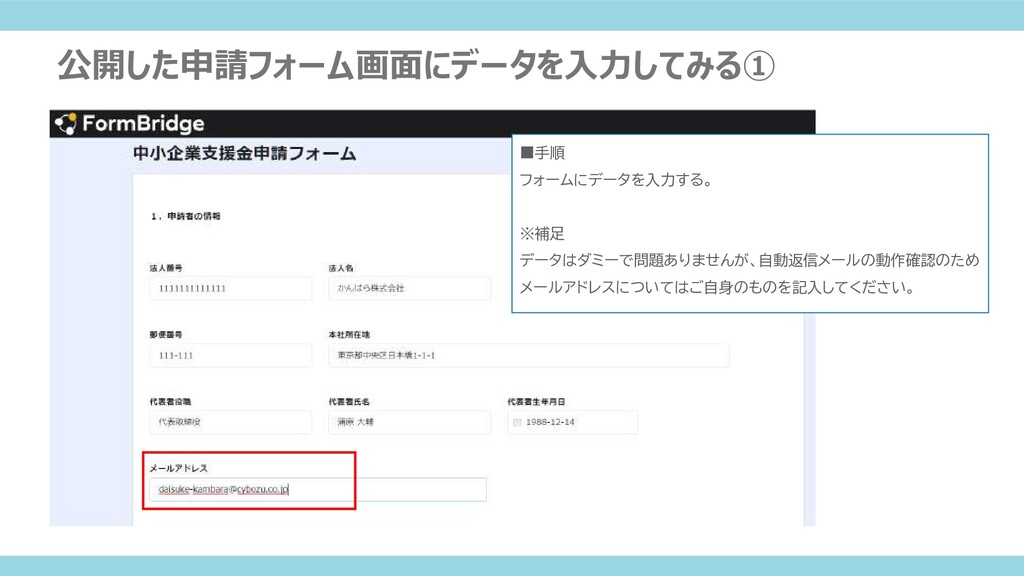Image resolution: width=1024 pixels, height=576 pixels.
Task: Click the メールアドレス email input field
Action: coord(318,490)
